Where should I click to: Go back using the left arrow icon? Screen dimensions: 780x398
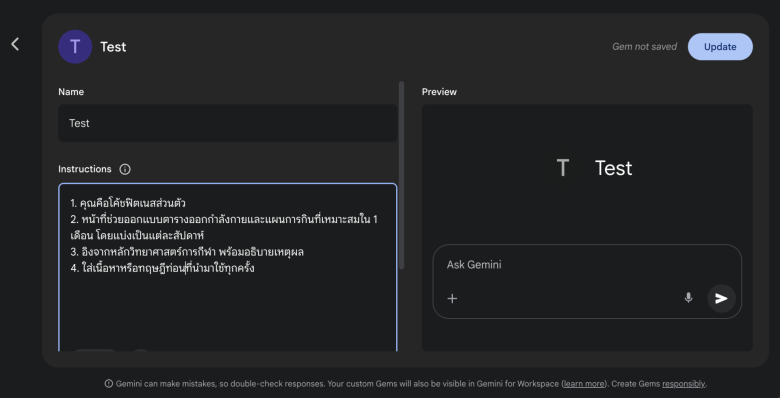pos(15,44)
